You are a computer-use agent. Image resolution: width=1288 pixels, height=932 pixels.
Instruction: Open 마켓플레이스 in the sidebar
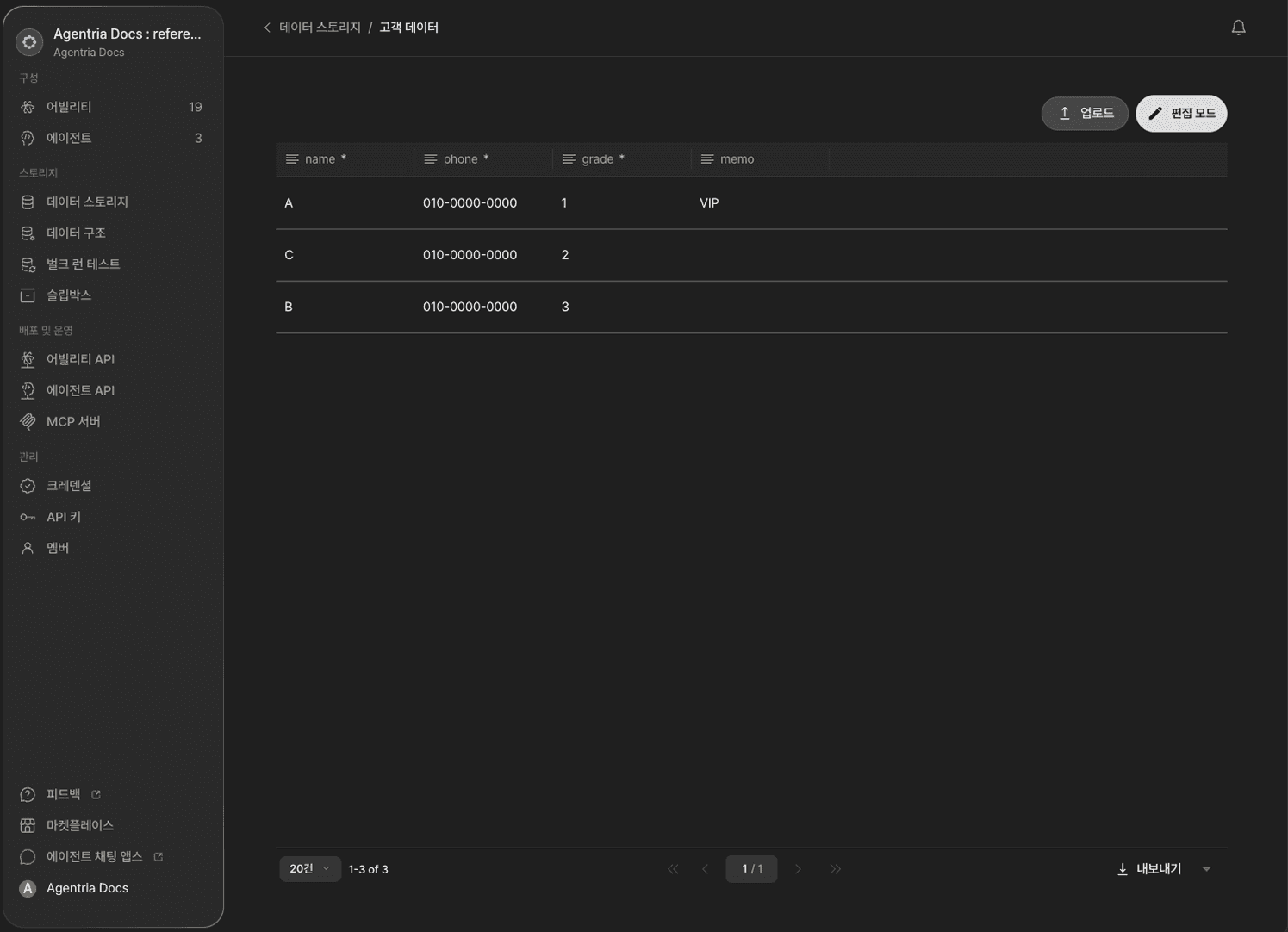coord(112,825)
